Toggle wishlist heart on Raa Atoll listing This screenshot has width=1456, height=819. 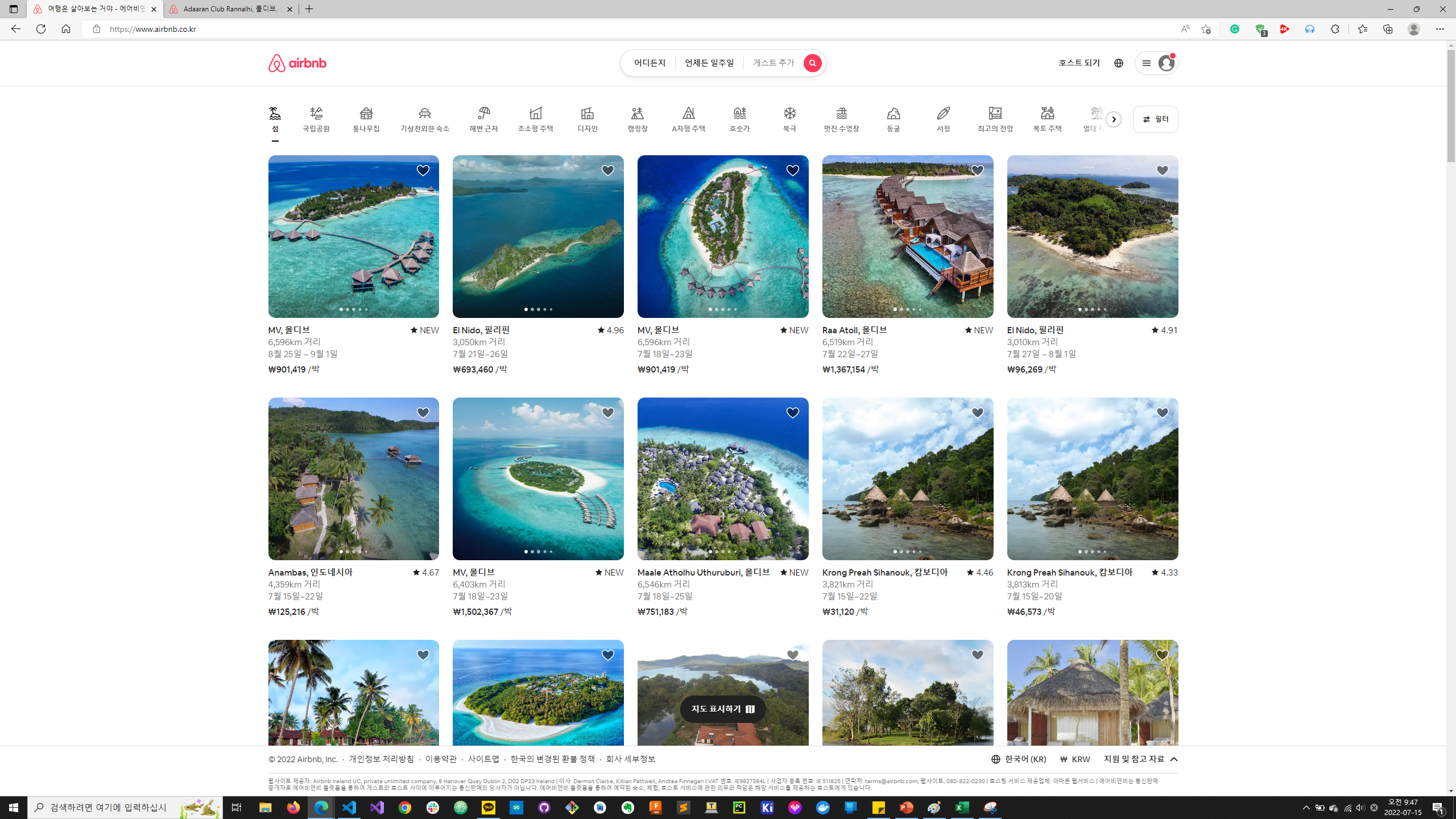[977, 171]
